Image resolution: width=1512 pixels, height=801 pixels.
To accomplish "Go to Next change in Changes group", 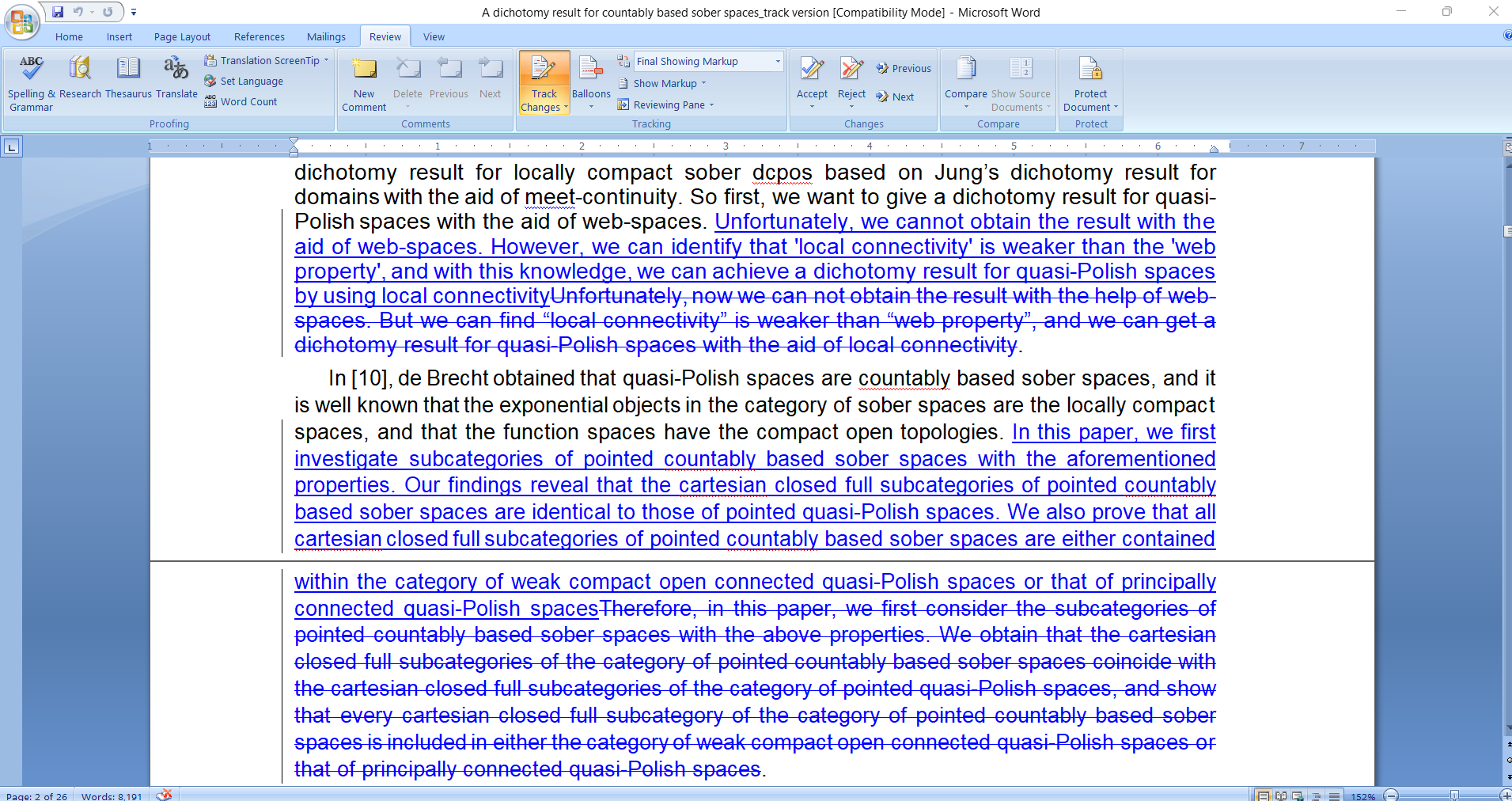I will tap(895, 97).
